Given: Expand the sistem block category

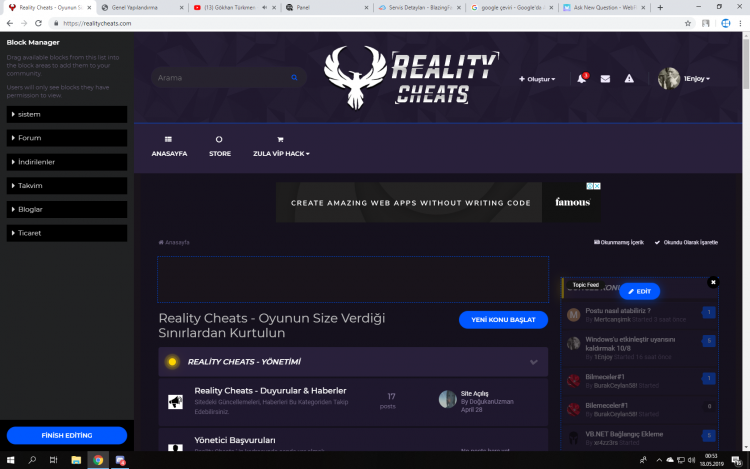Looking at the screenshot, I should pyautogui.click(x=66, y=114).
